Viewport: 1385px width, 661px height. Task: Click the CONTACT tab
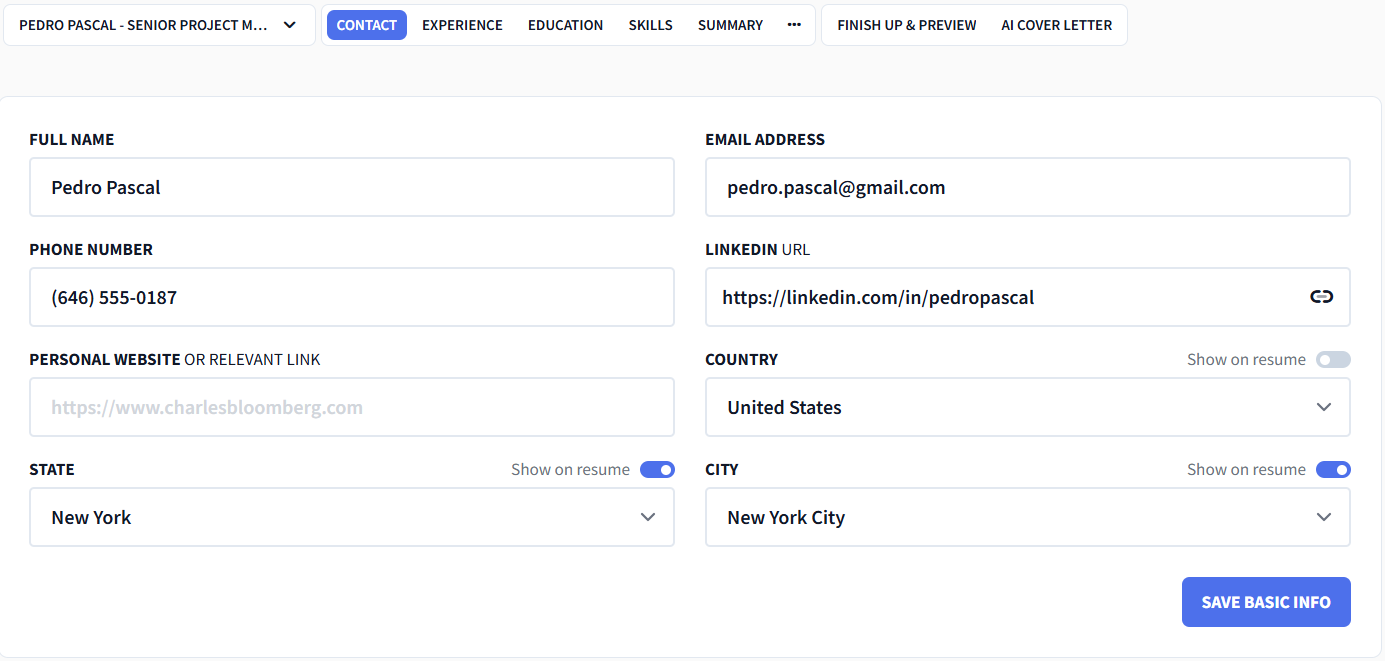click(x=366, y=24)
